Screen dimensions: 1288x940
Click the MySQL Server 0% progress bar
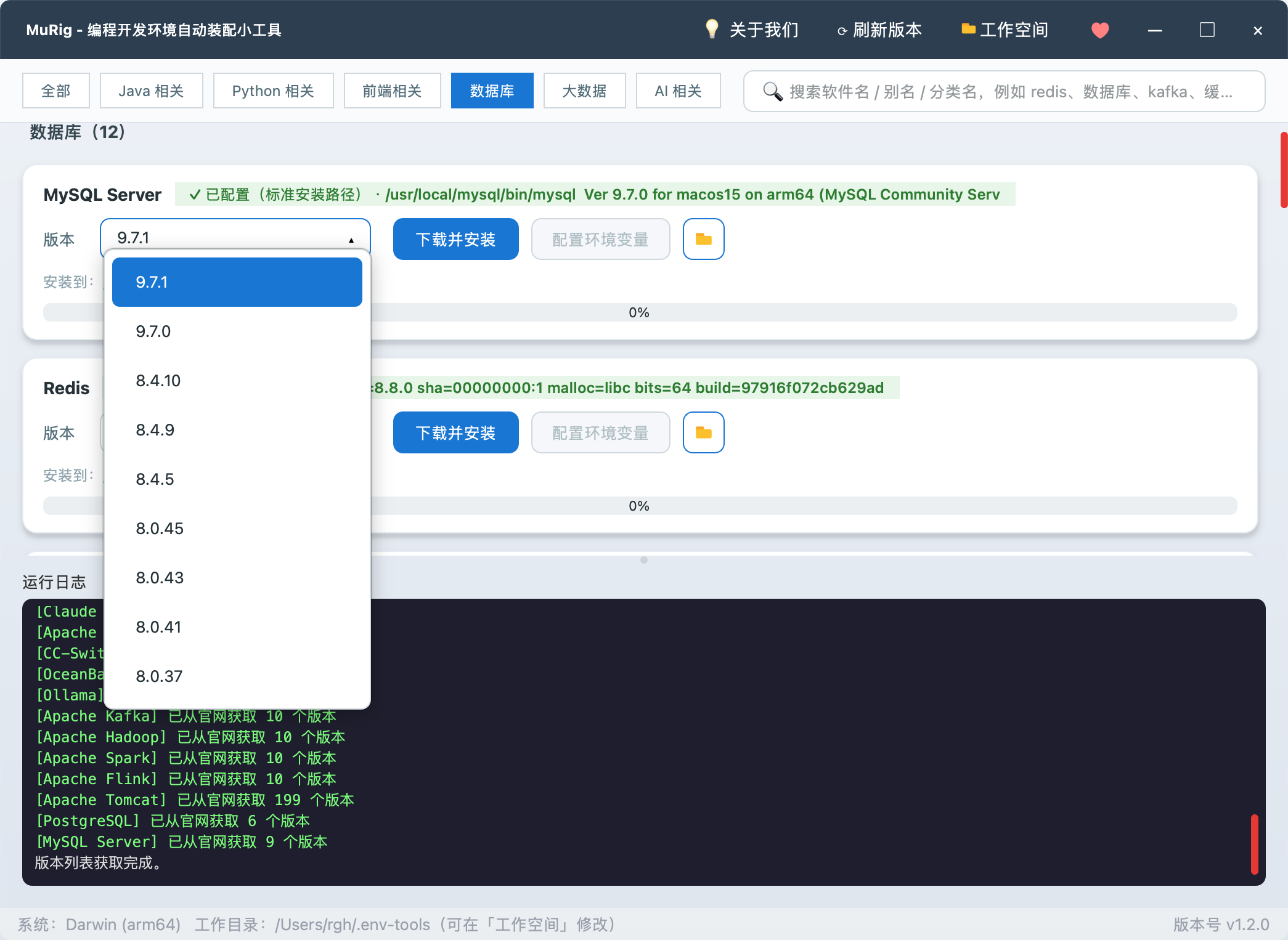coord(640,312)
